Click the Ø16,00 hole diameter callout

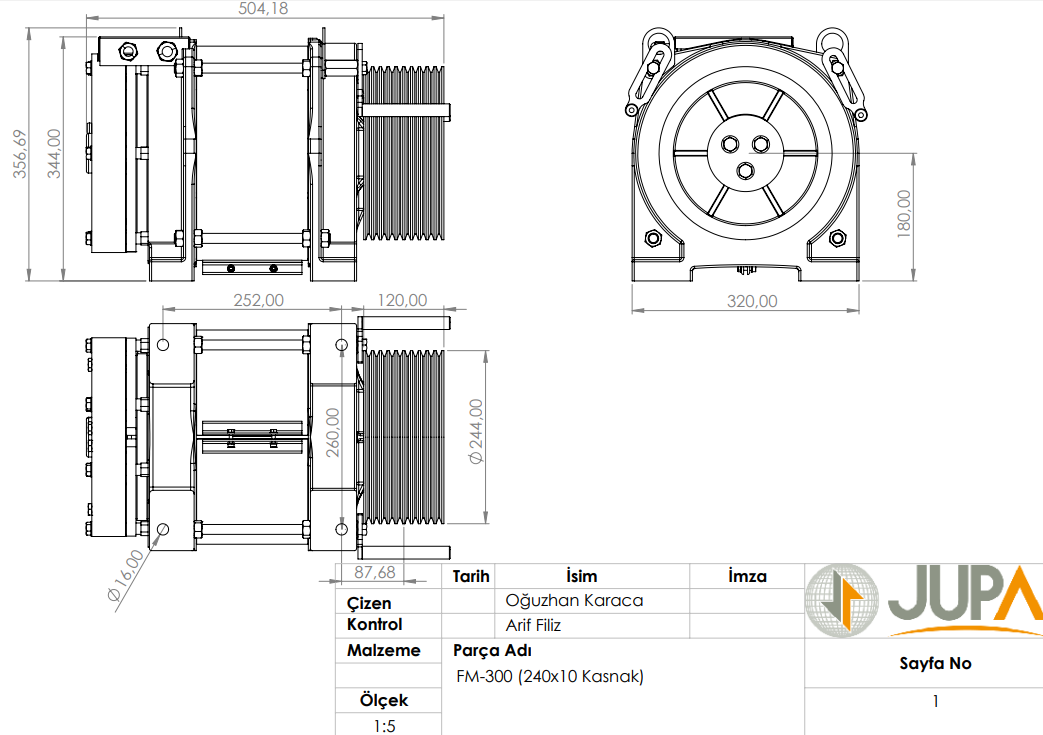pyautogui.click(x=125, y=575)
